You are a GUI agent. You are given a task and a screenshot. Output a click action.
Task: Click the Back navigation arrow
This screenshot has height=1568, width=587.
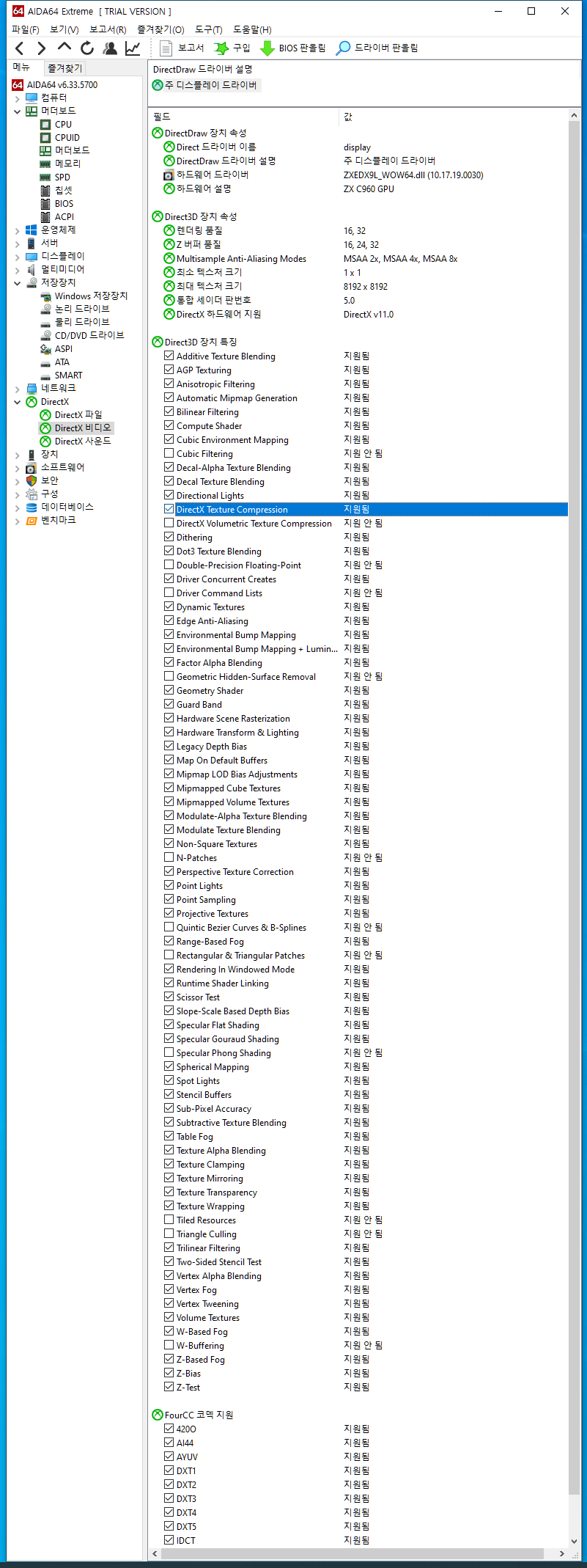pyautogui.click(x=20, y=48)
